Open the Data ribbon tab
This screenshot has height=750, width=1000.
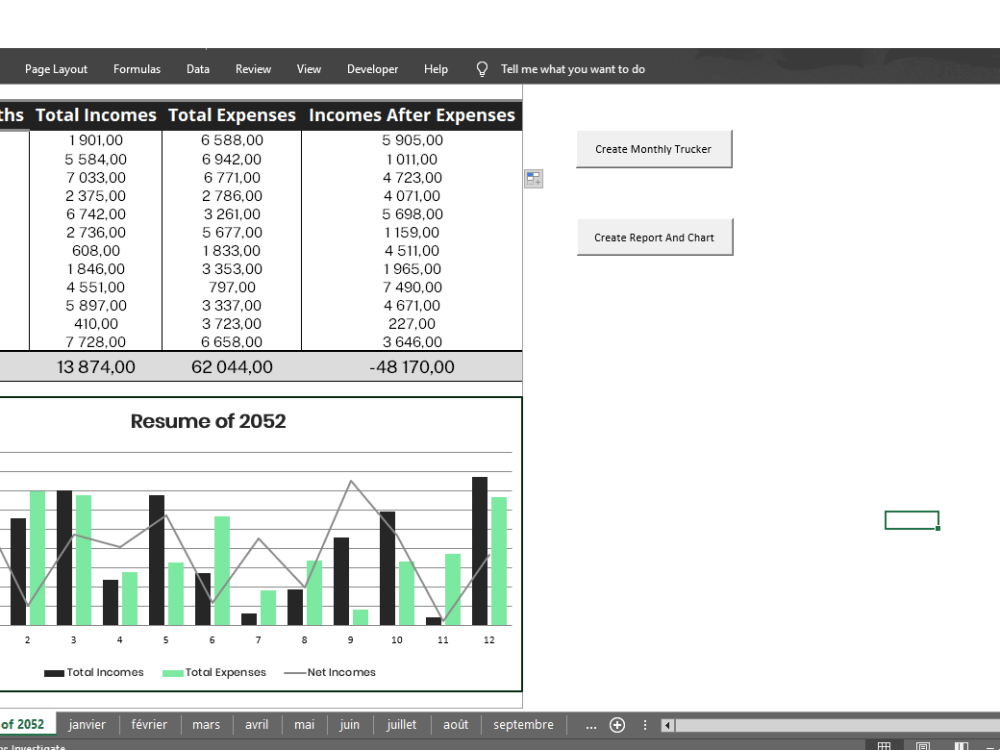pyautogui.click(x=198, y=69)
